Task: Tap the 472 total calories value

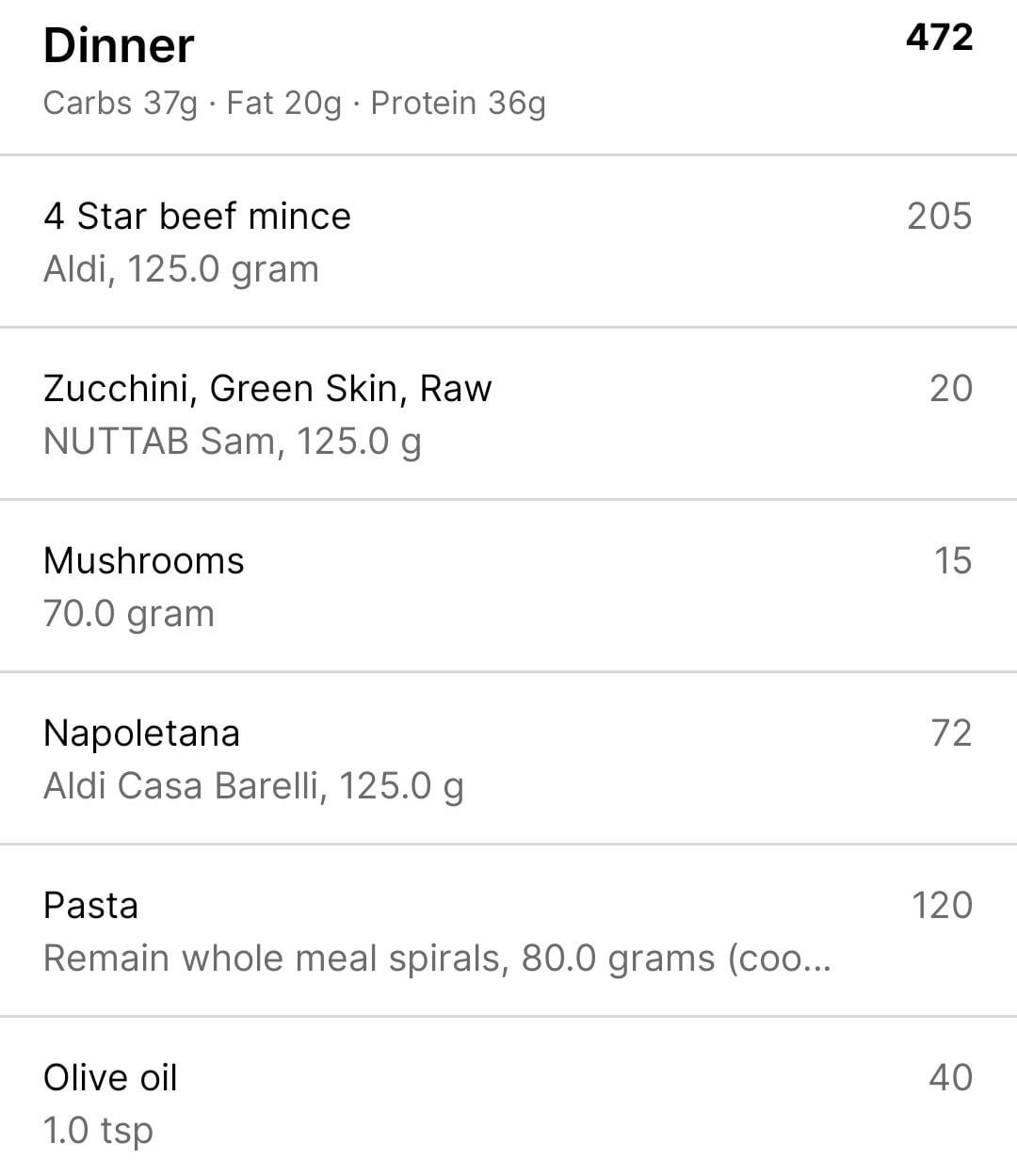Action: (939, 38)
